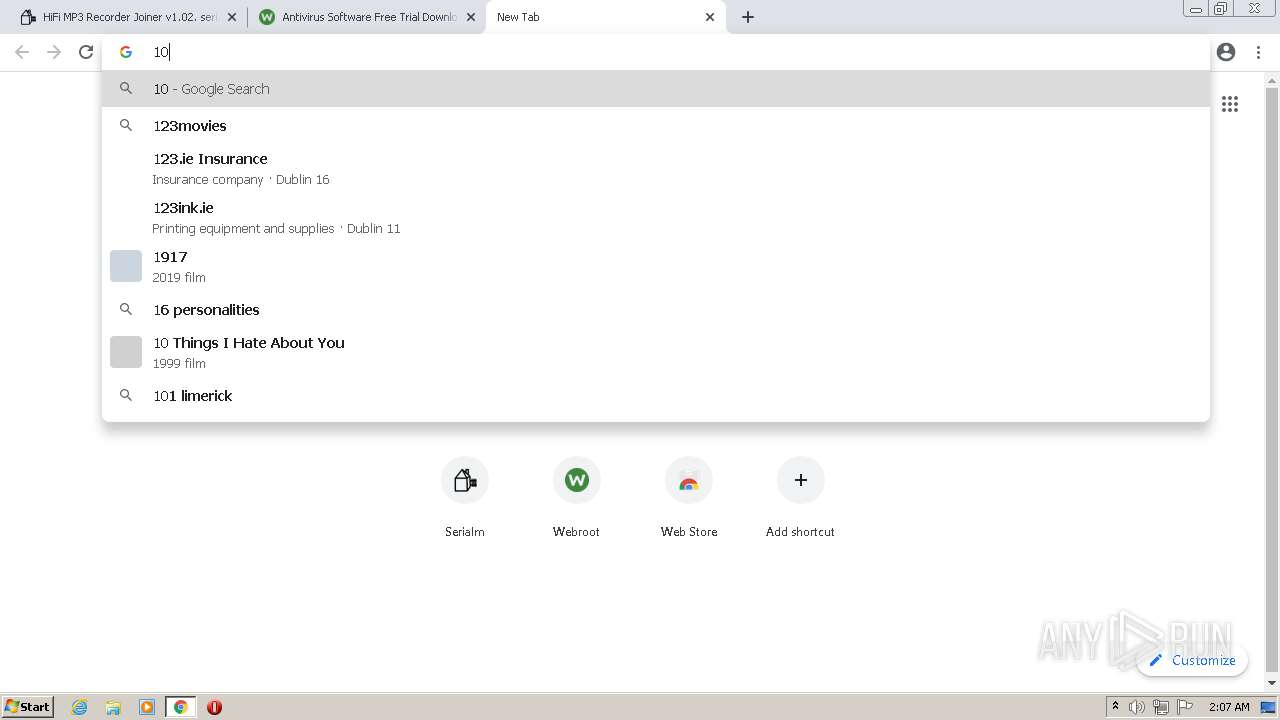Click the Chrome taskbar icon
Image resolution: width=1280 pixels, height=720 pixels.
click(x=180, y=707)
